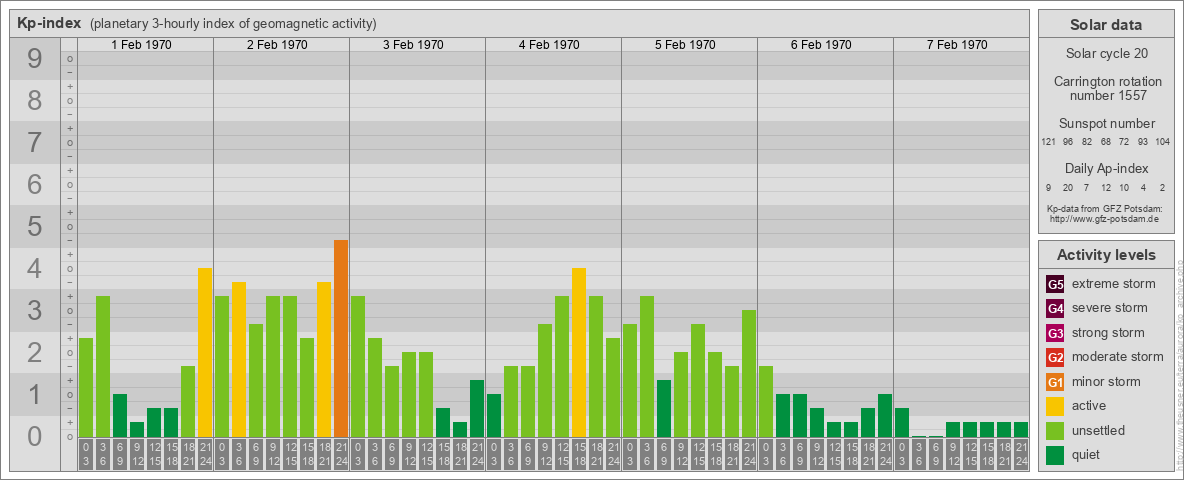Click the minor storm legend label
Image resolution: width=1184 pixels, height=480 pixels.
pyautogui.click(x=1106, y=381)
